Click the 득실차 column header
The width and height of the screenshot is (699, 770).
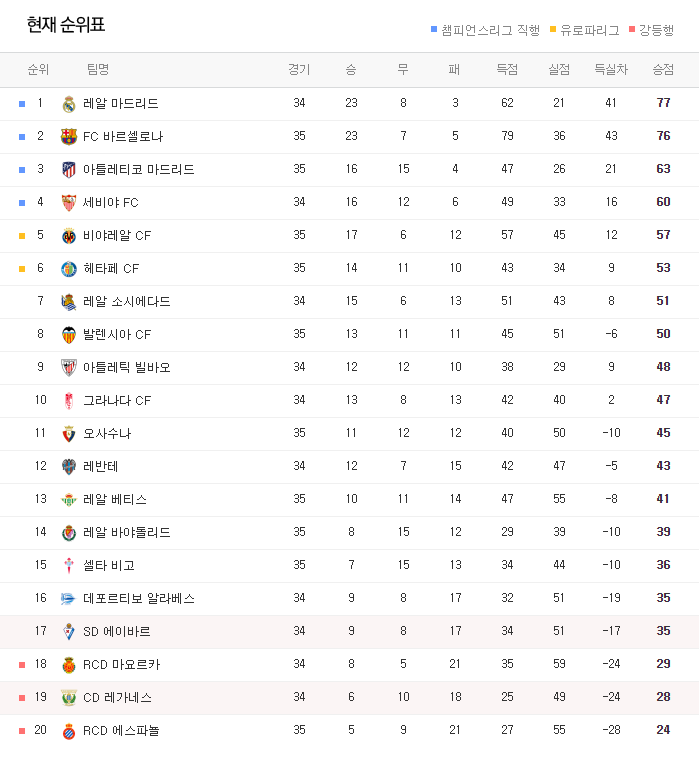(611, 70)
